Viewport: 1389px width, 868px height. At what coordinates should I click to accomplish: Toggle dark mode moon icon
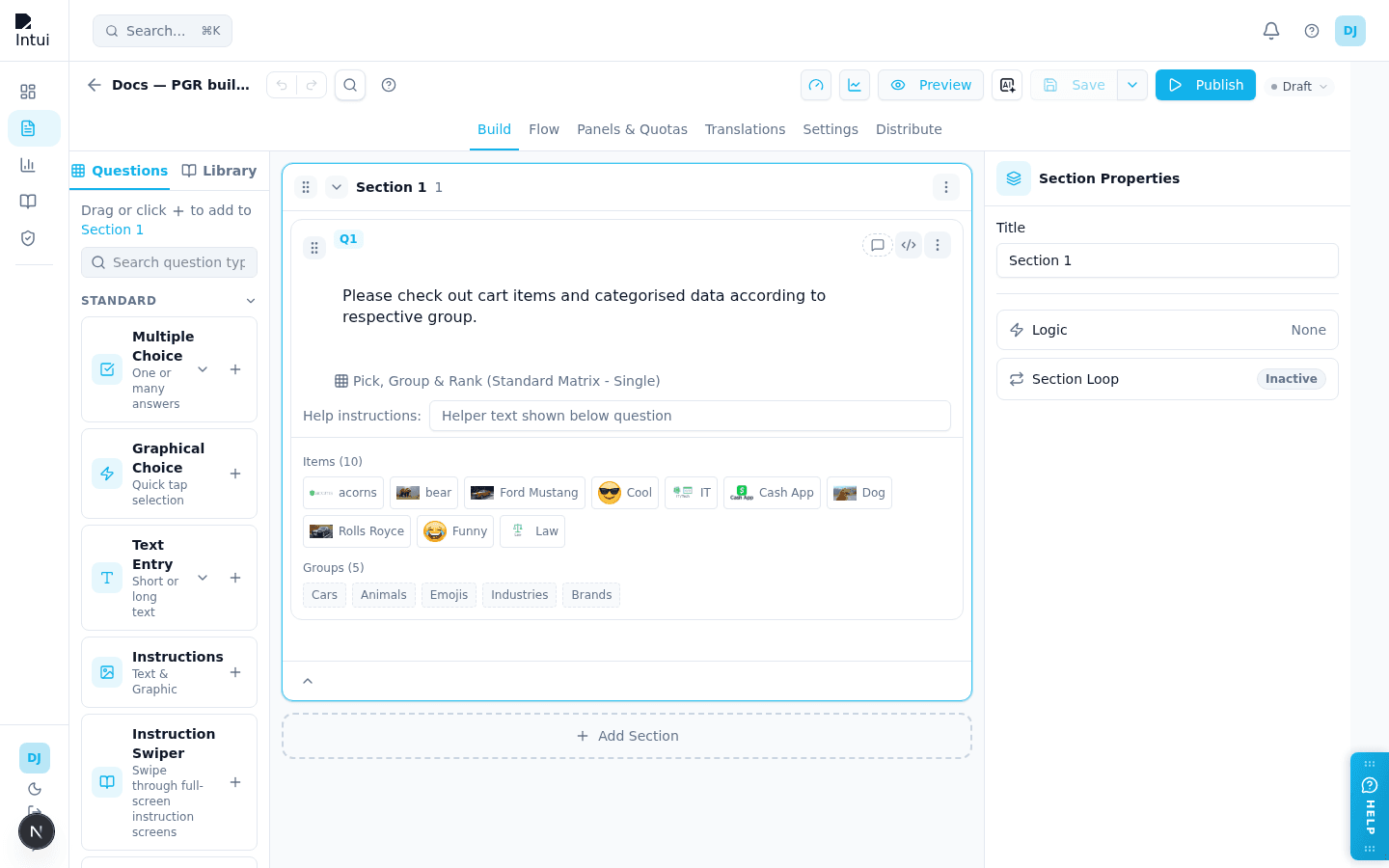(35, 789)
